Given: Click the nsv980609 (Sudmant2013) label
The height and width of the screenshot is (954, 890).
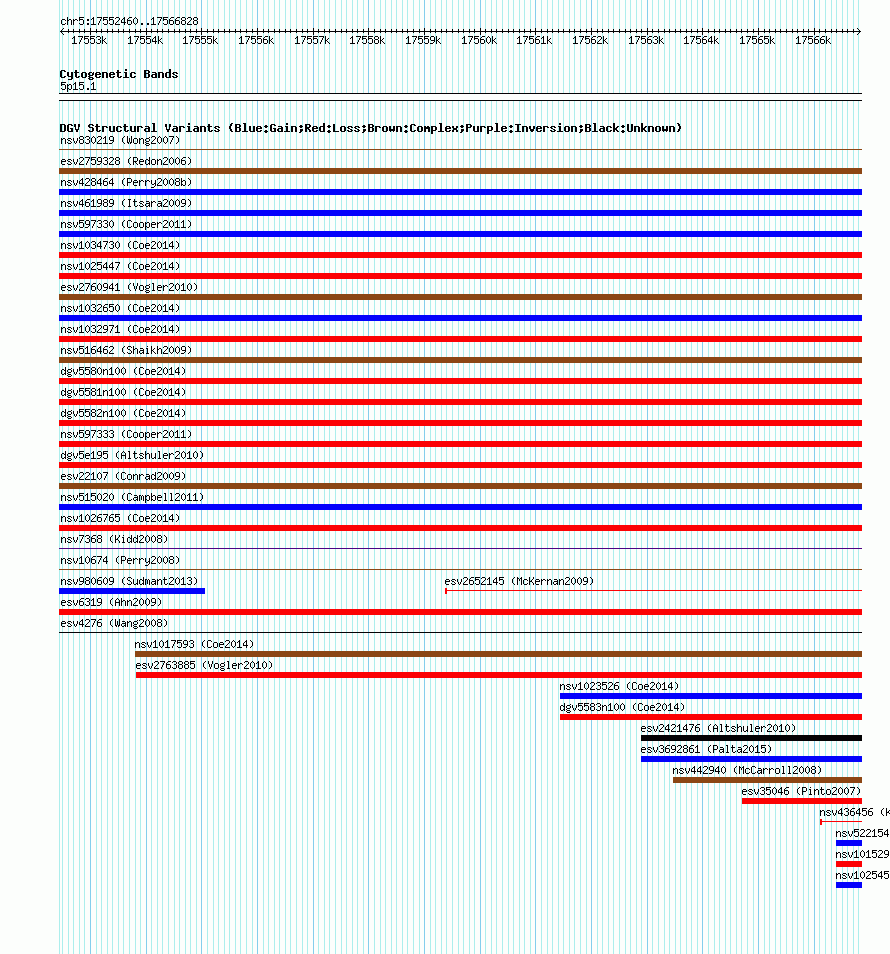Looking at the screenshot, I should 129,581.
